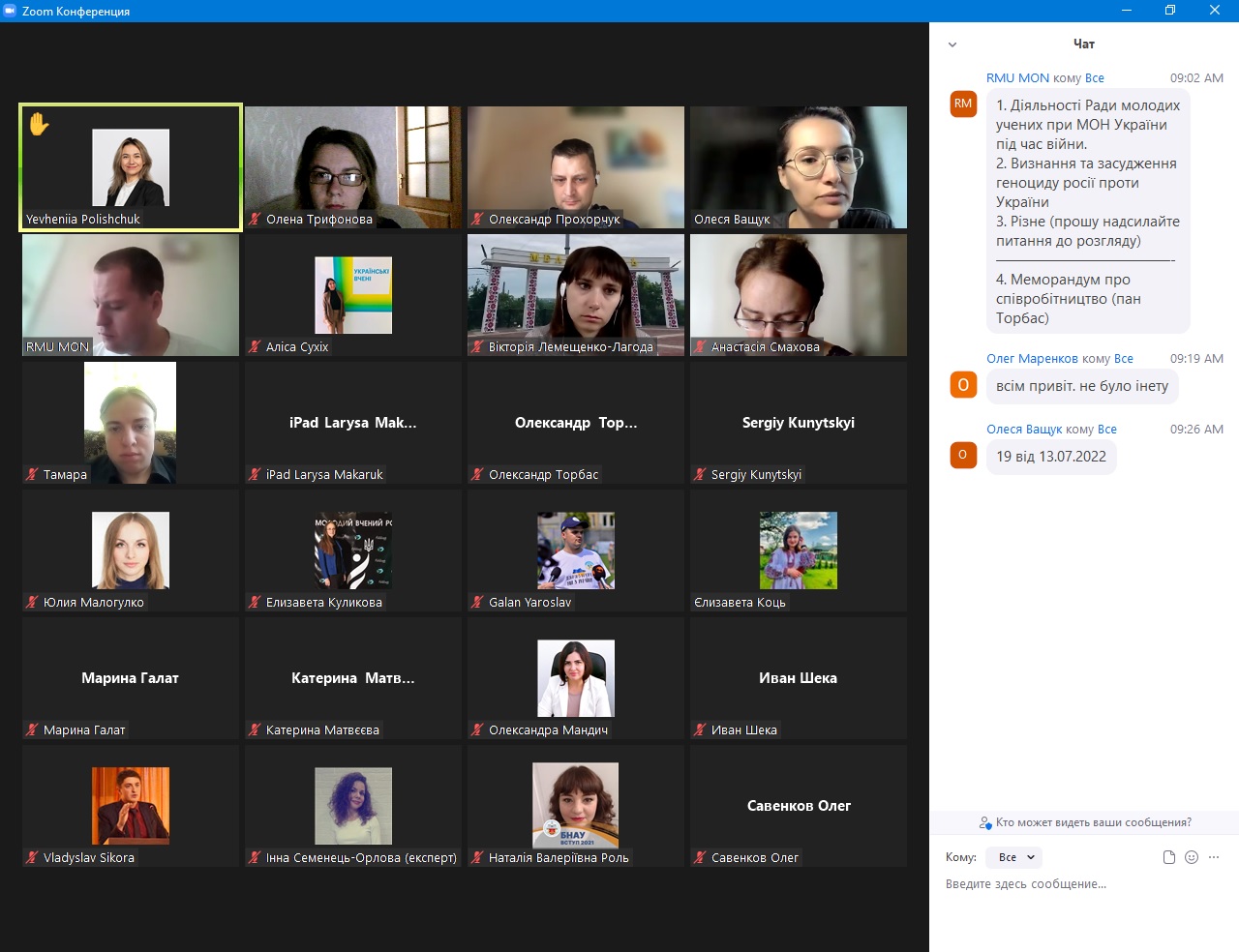This screenshot has width=1239, height=952.
Task: Click muted mic icon next to Galan Yaroslav
Action: 477,603
